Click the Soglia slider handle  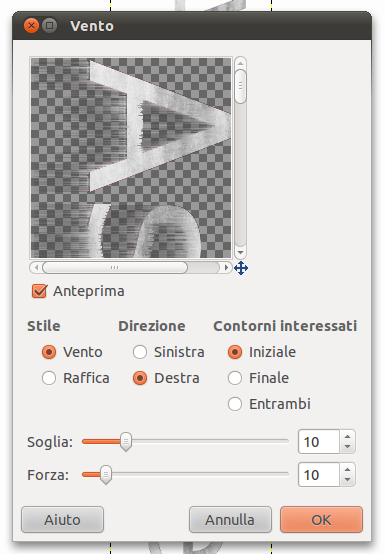point(126,442)
